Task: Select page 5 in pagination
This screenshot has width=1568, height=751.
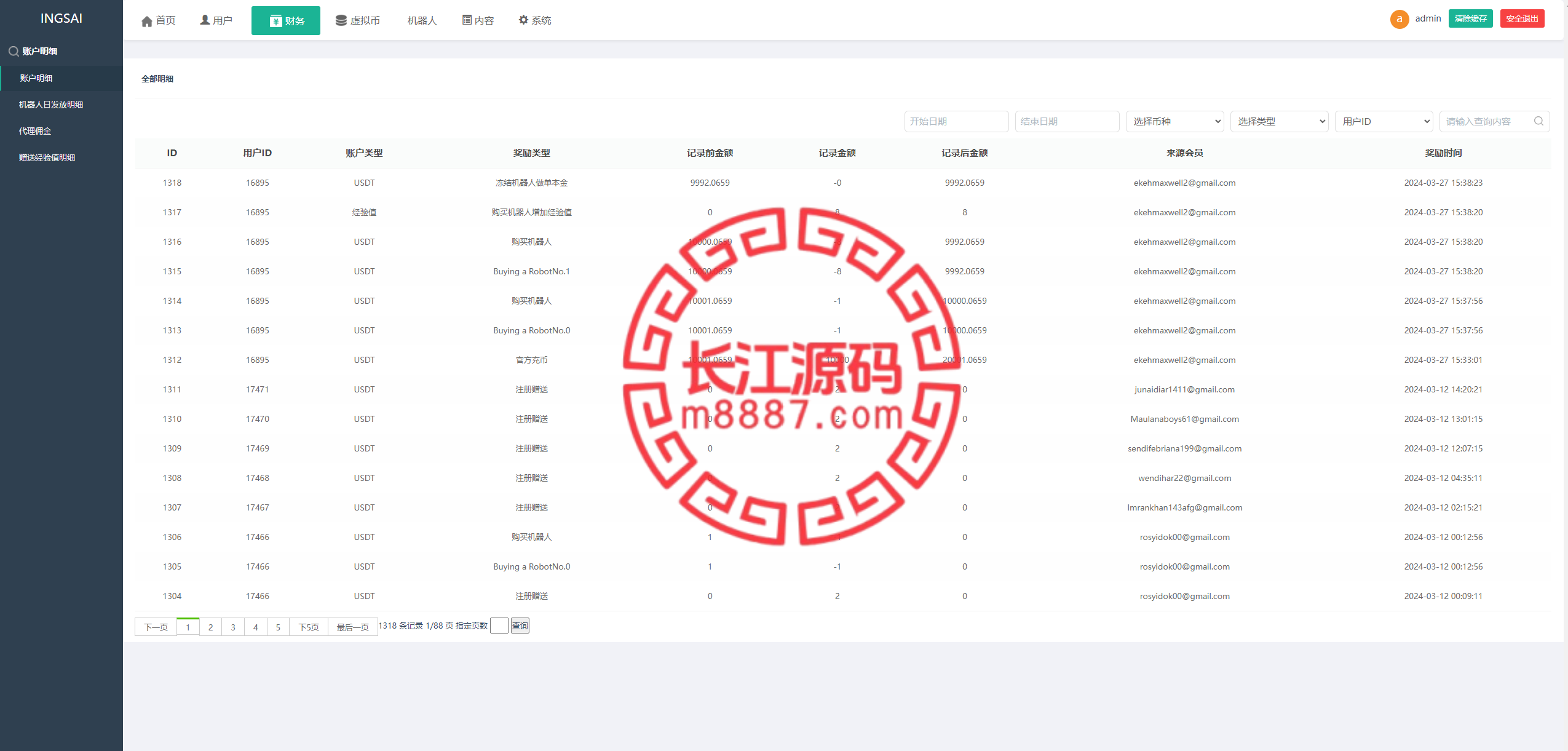Action: (x=278, y=627)
